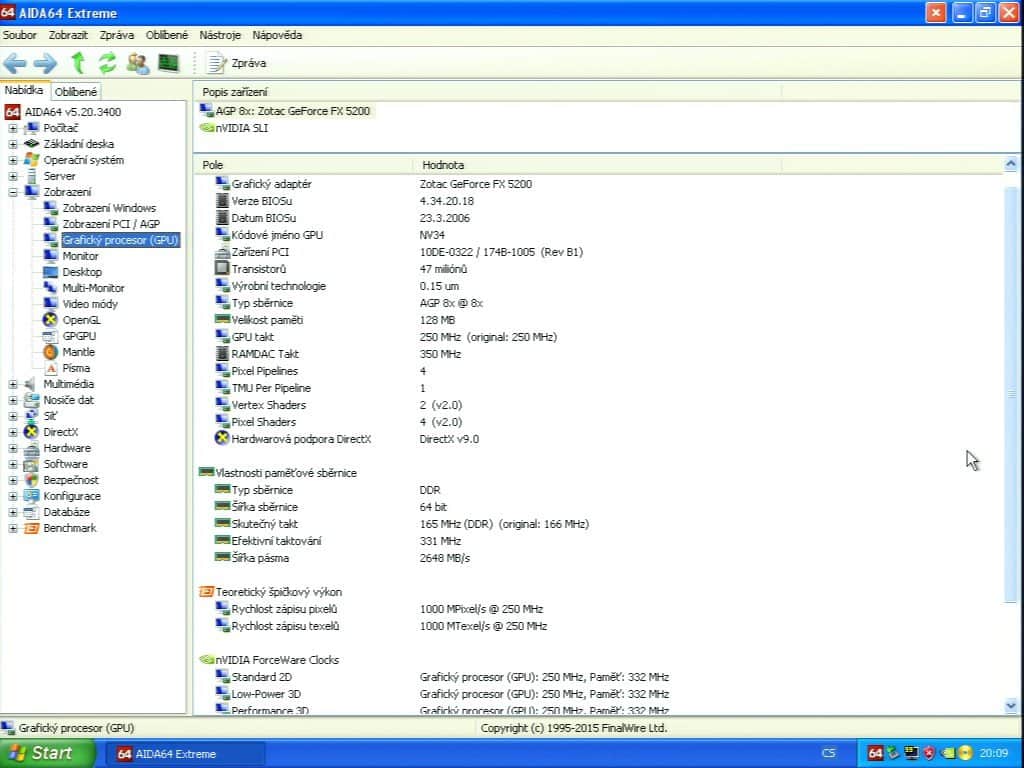This screenshot has width=1024, height=768.
Task: Click the Písma fonts icon
Action: point(50,368)
